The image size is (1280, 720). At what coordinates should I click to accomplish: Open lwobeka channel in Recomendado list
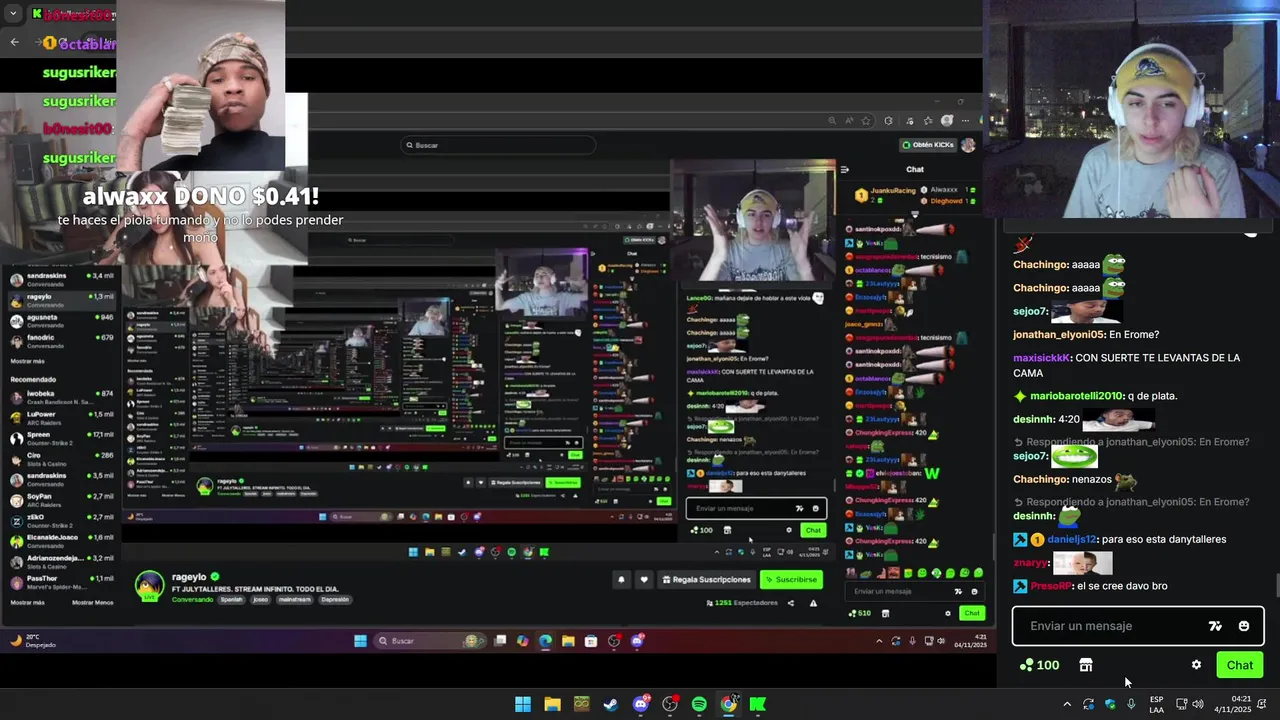tap(60, 396)
